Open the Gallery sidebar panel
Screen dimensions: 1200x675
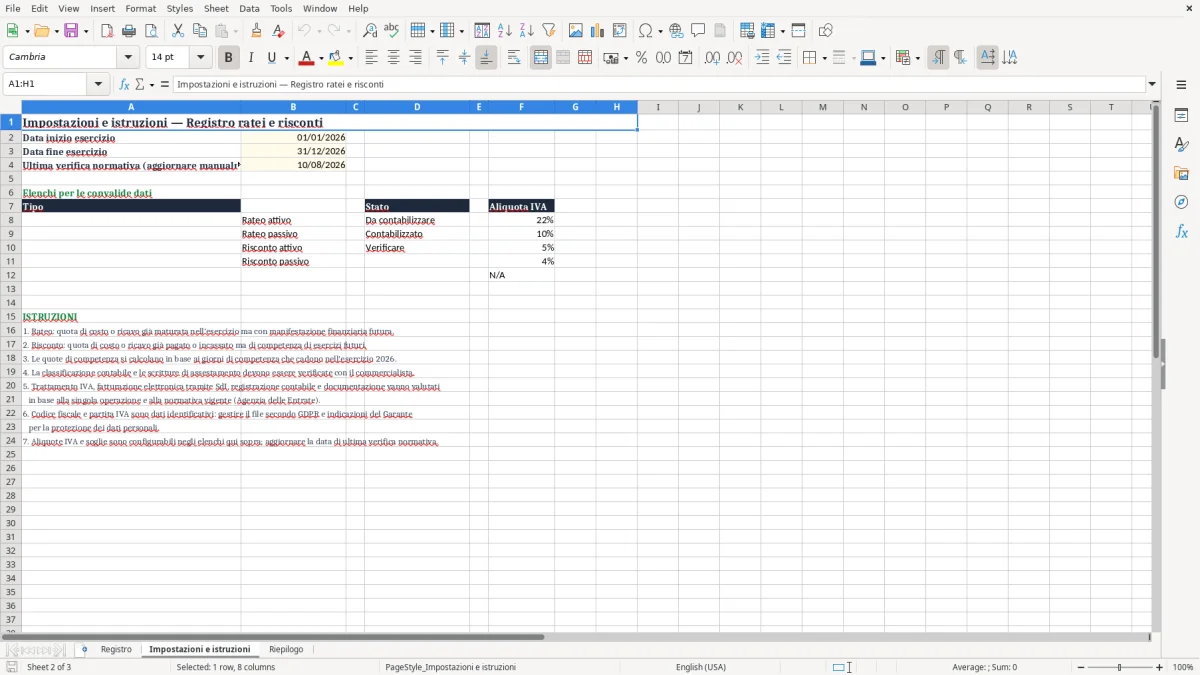(1181, 173)
